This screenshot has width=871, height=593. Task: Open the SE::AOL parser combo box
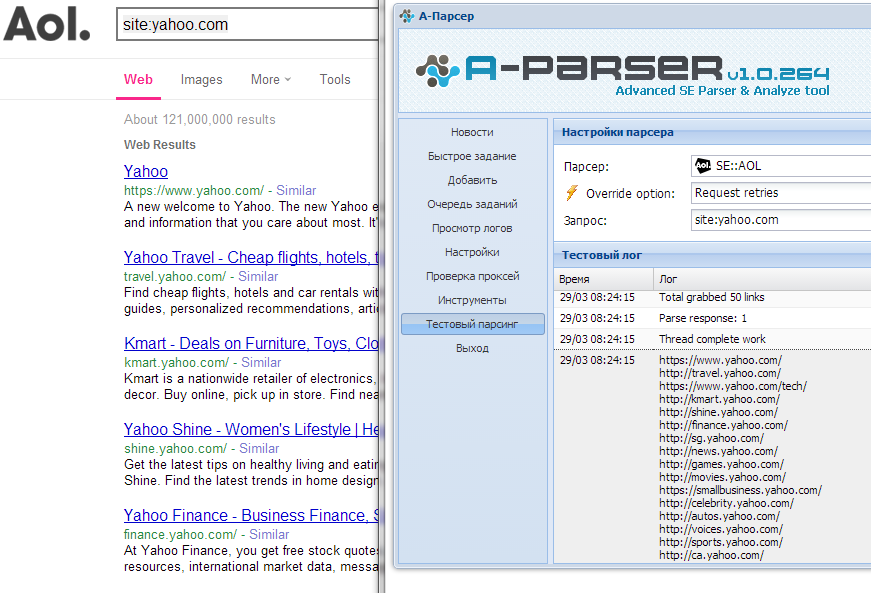781,165
